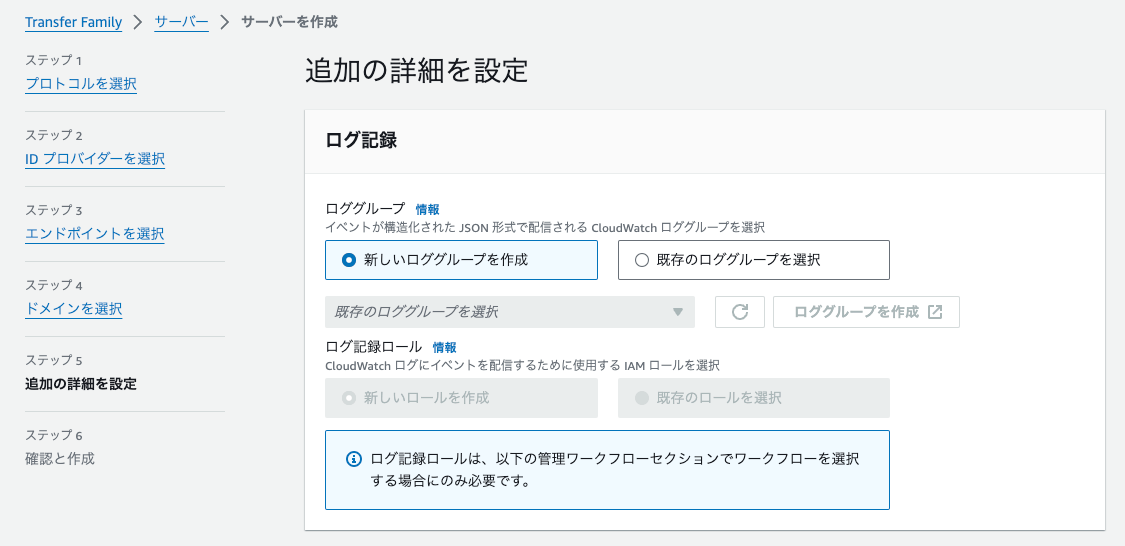
Task: Click the サーバー breadcrumb link
Action: 181,22
